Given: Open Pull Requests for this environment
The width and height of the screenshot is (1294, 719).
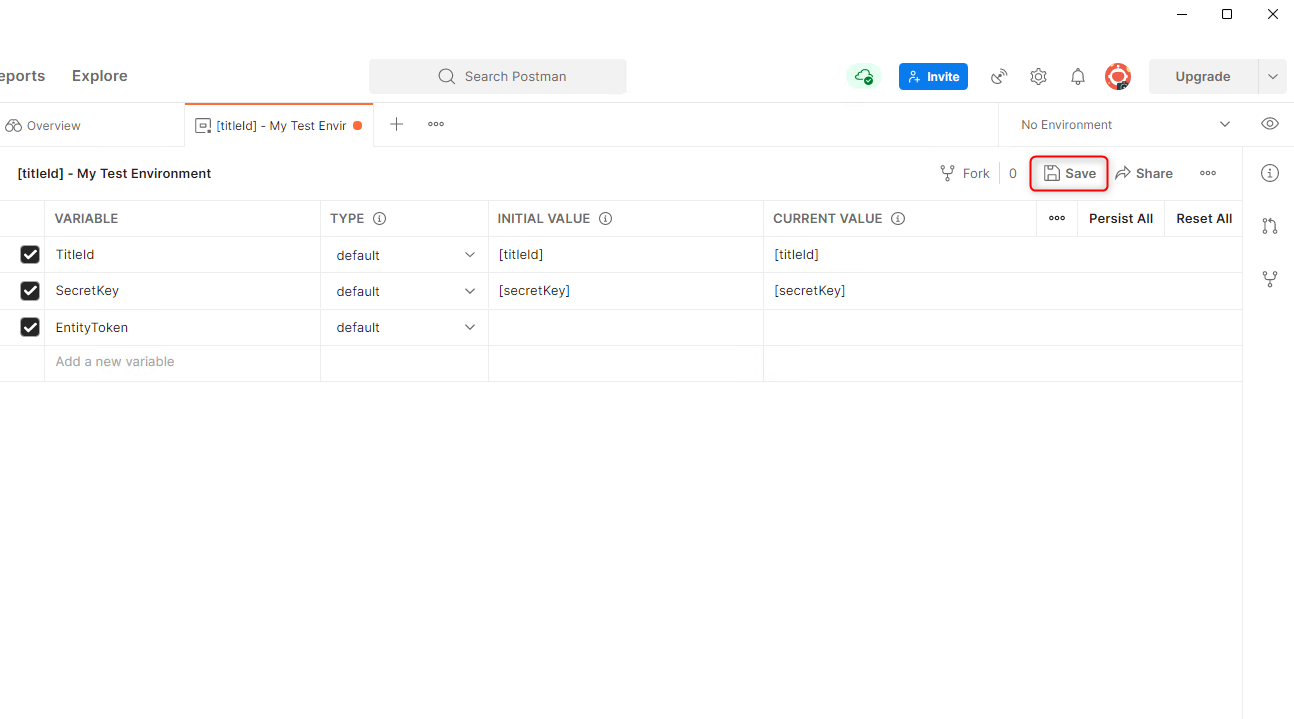Looking at the screenshot, I should [x=1270, y=226].
